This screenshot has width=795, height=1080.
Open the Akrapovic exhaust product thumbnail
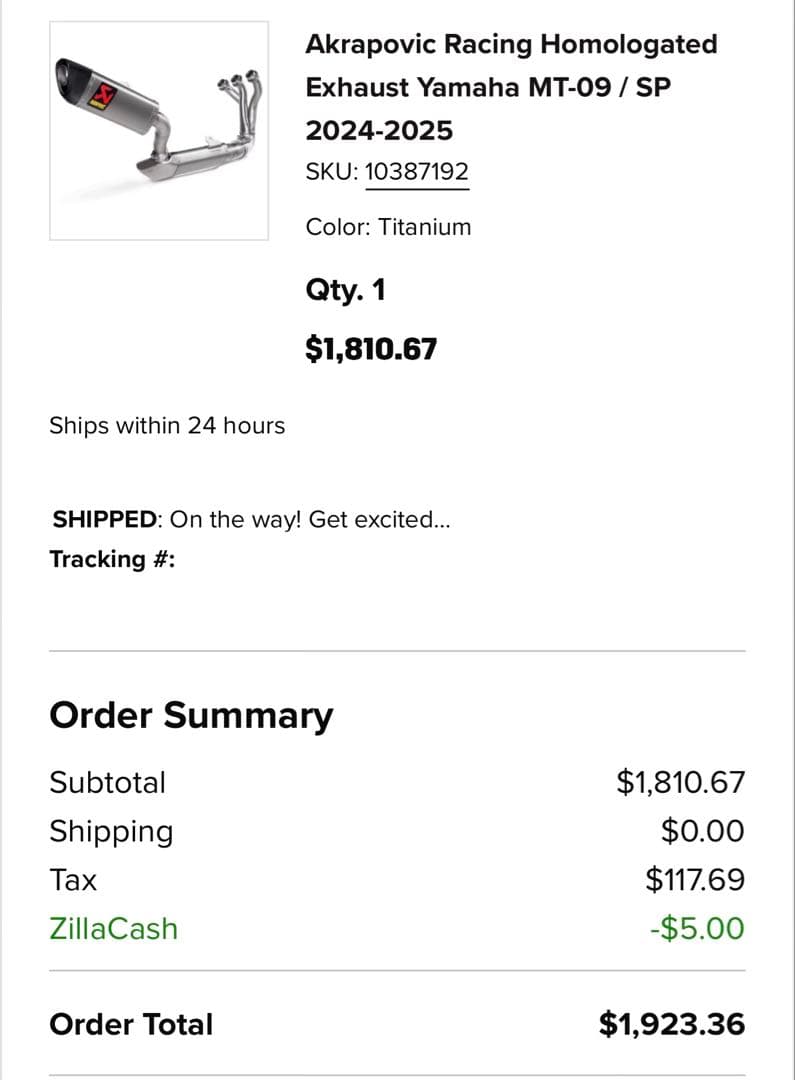[x=159, y=130]
